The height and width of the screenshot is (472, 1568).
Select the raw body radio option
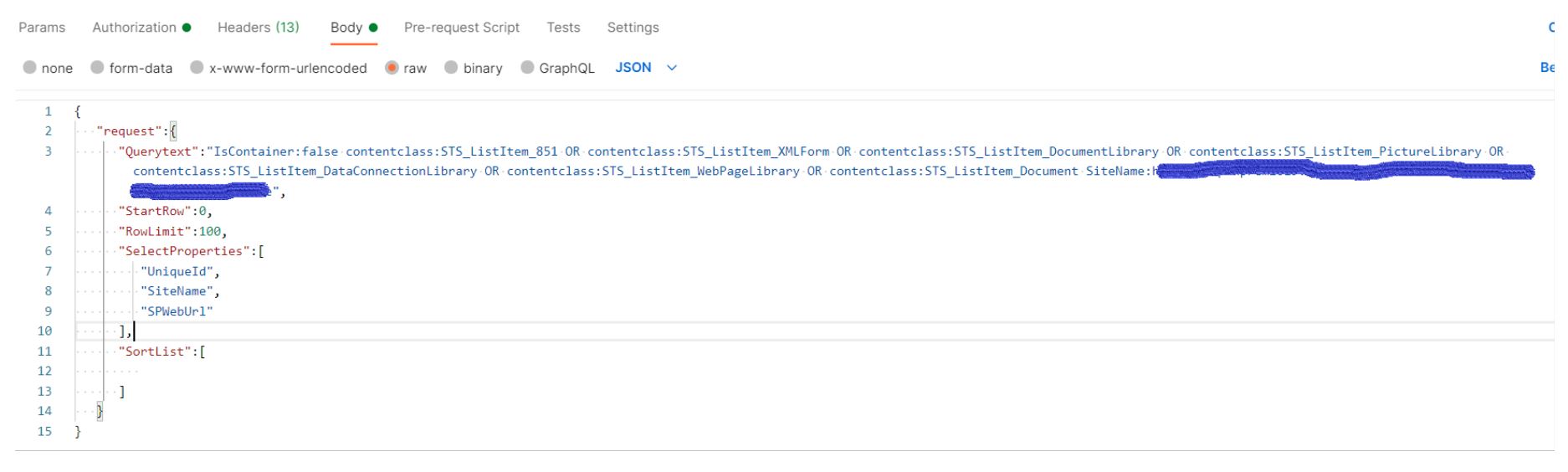(x=392, y=68)
